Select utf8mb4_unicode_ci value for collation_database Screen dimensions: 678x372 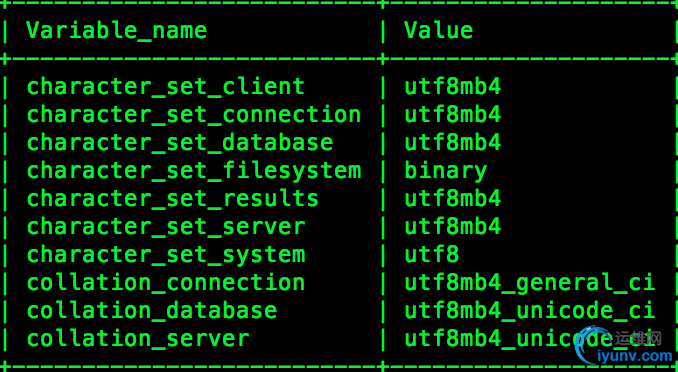point(530,311)
